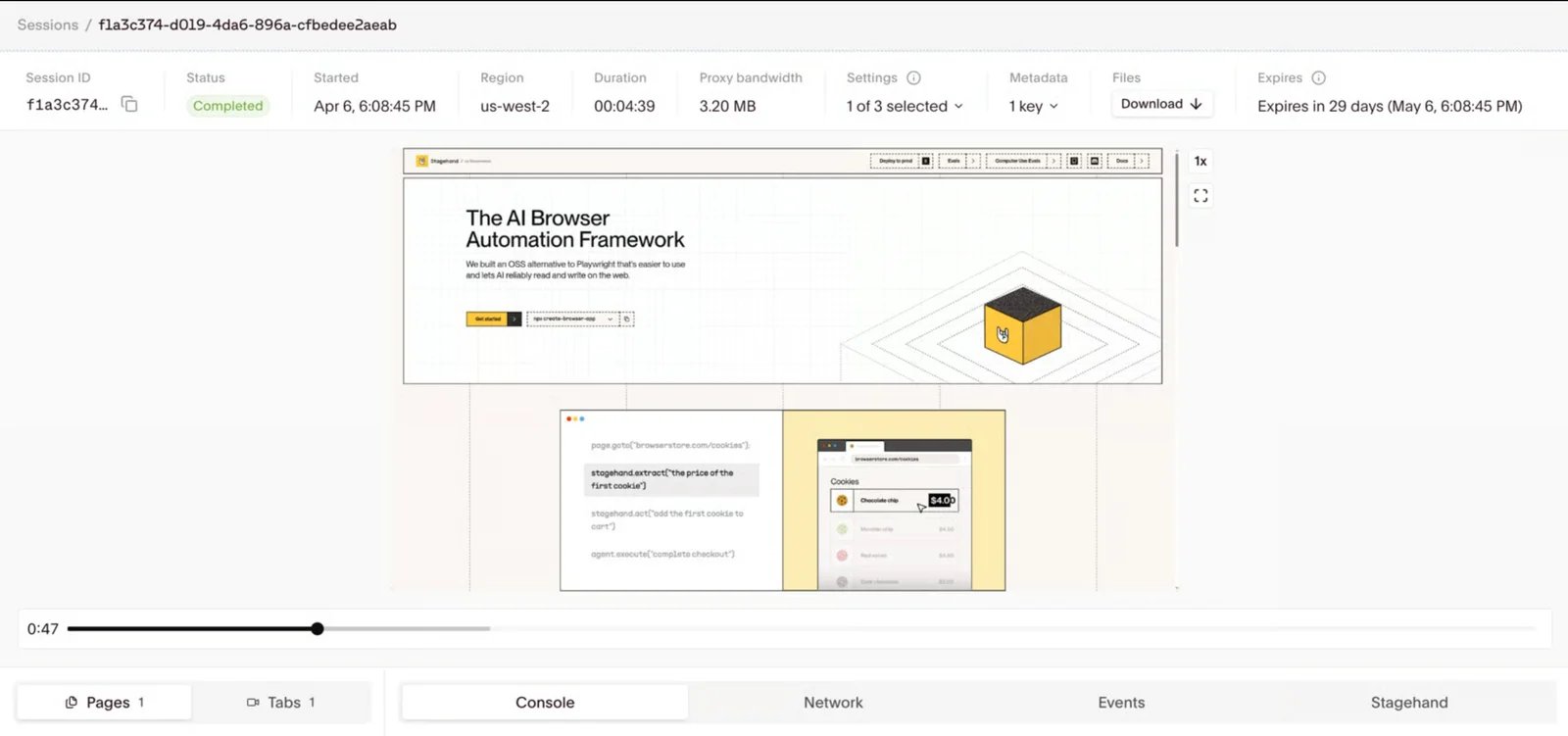Open the '1 of 3 selected' settings dropdown

(x=905, y=106)
